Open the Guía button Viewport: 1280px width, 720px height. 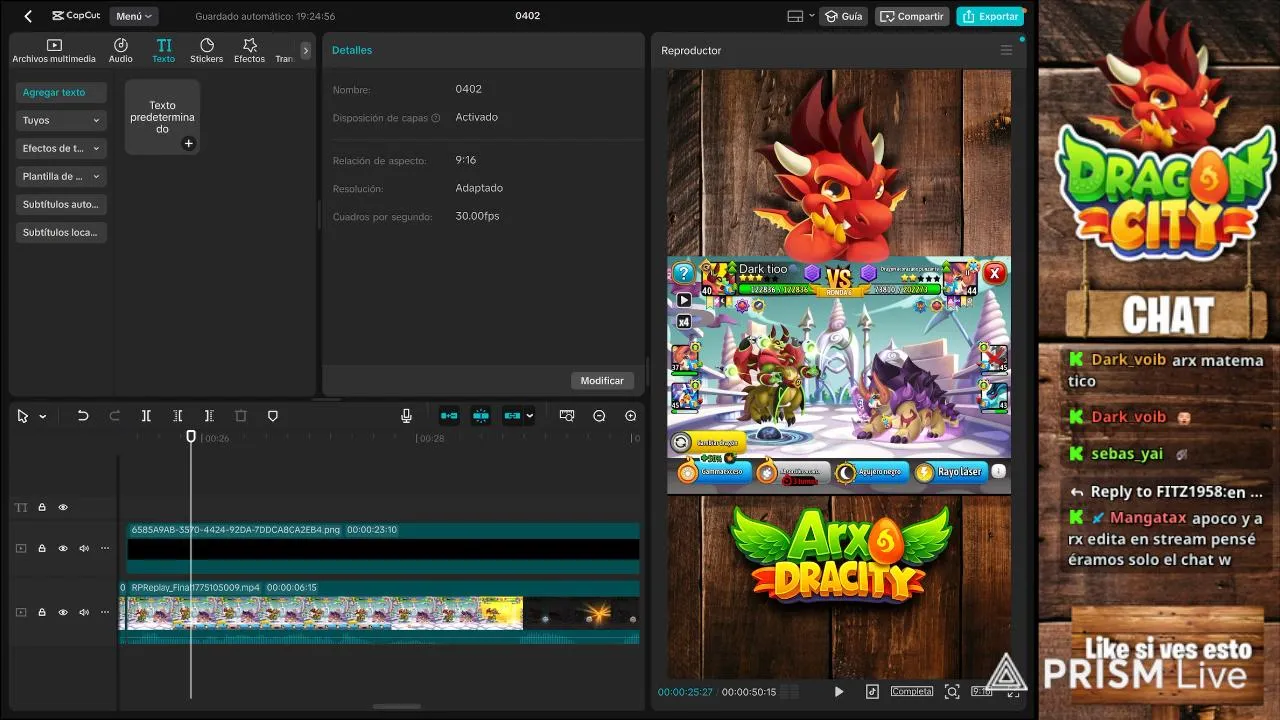844,16
